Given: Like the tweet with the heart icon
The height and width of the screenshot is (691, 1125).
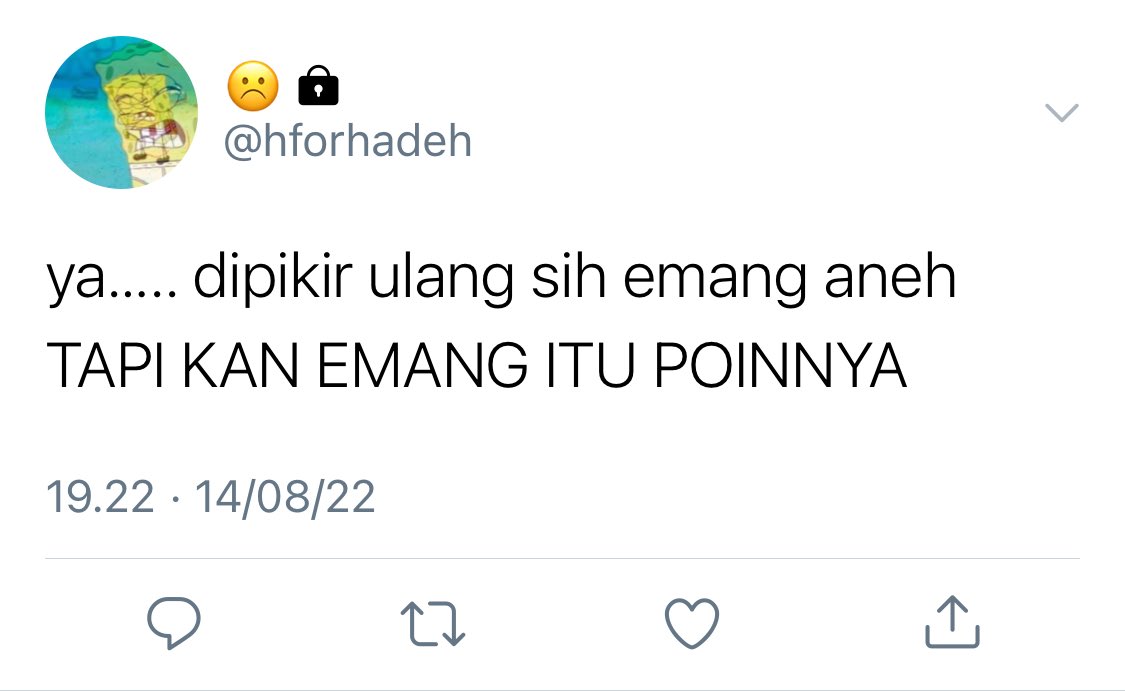Looking at the screenshot, I should coord(692,623).
